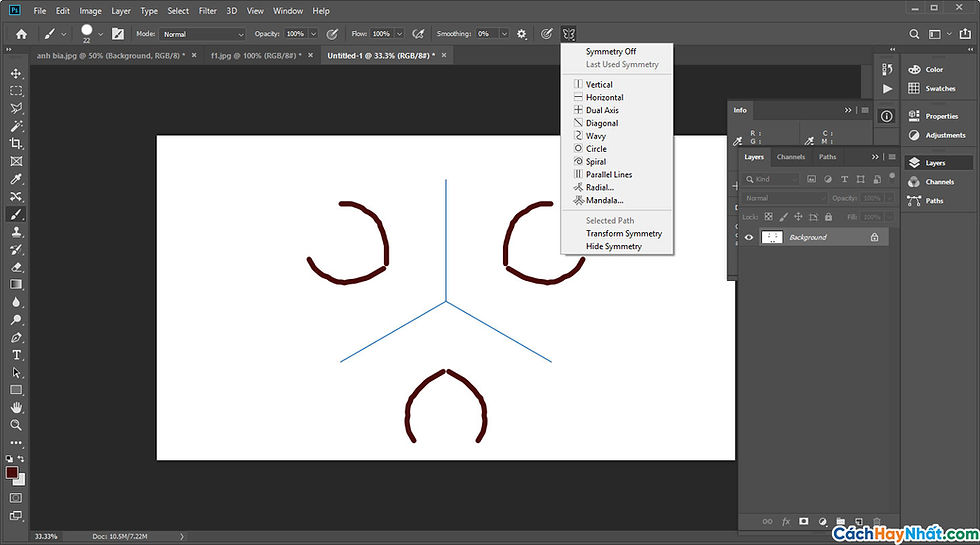Open smoothing options gear icon

[522, 34]
